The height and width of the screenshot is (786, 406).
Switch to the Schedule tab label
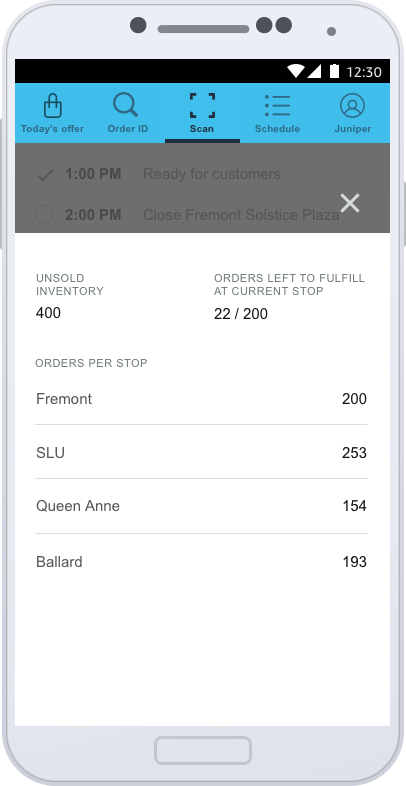pyautogui.click(x=277, y=129)
